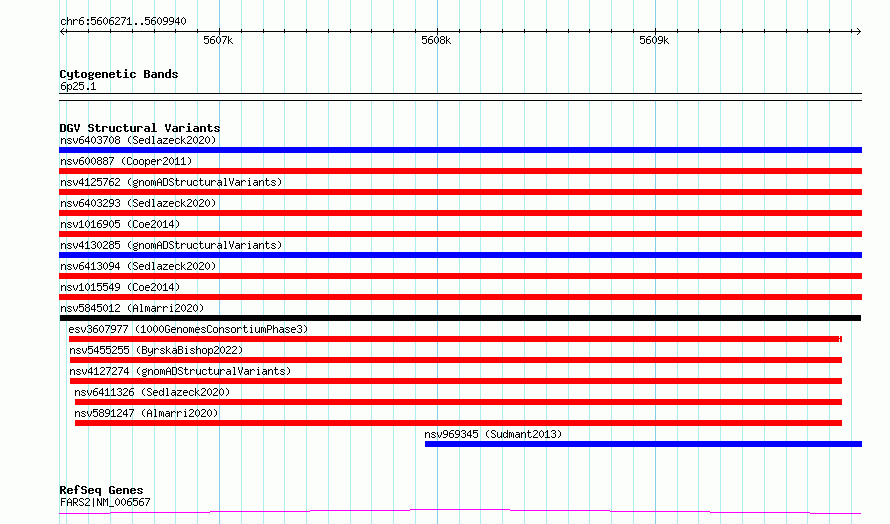Select nsv5891247 (Almarri2020) variant label
Image resolution: width=890 pixels, height=524 pixels.
[146, 413]
